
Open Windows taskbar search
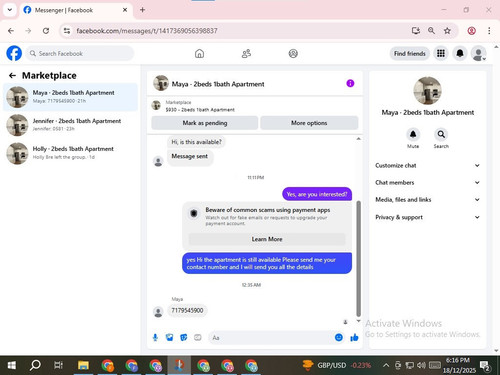[35, 365]
